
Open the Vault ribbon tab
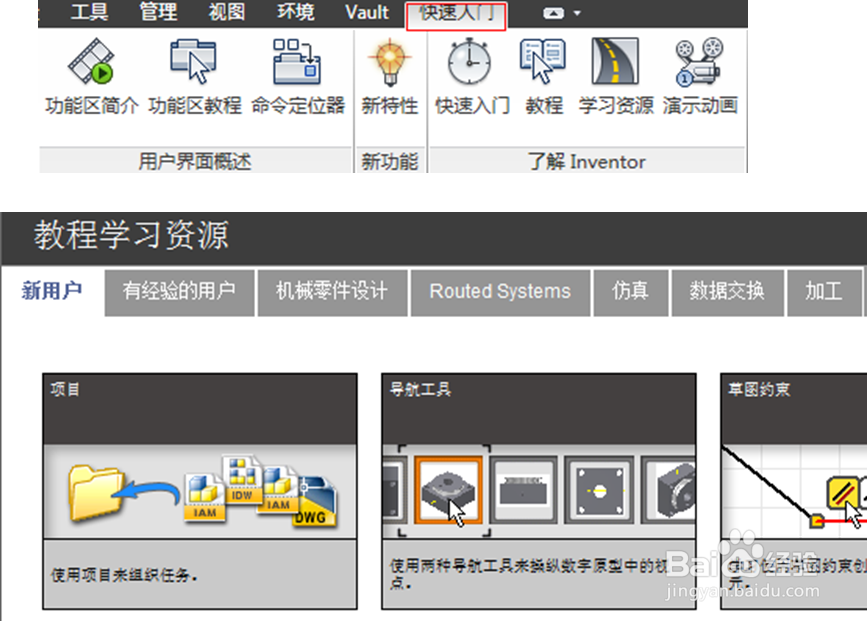[367, 12]
